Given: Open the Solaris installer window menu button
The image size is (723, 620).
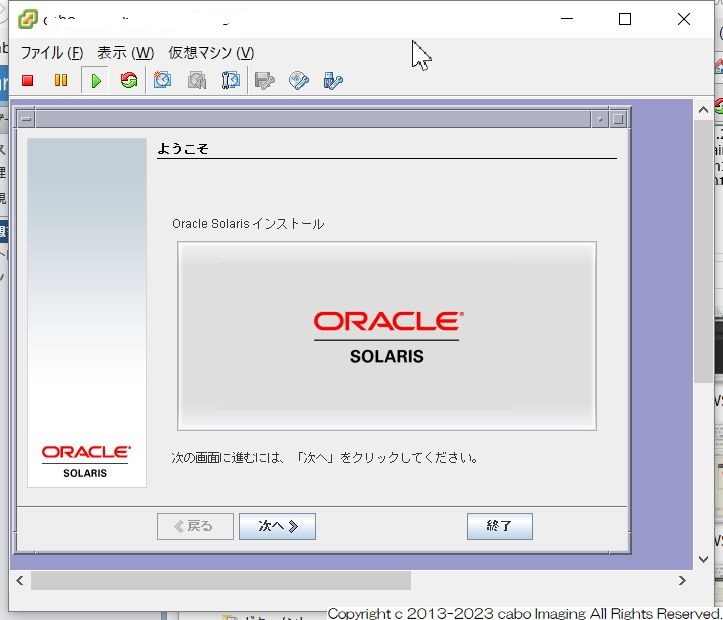Looking at the screenshot, I should pos(26,119).
